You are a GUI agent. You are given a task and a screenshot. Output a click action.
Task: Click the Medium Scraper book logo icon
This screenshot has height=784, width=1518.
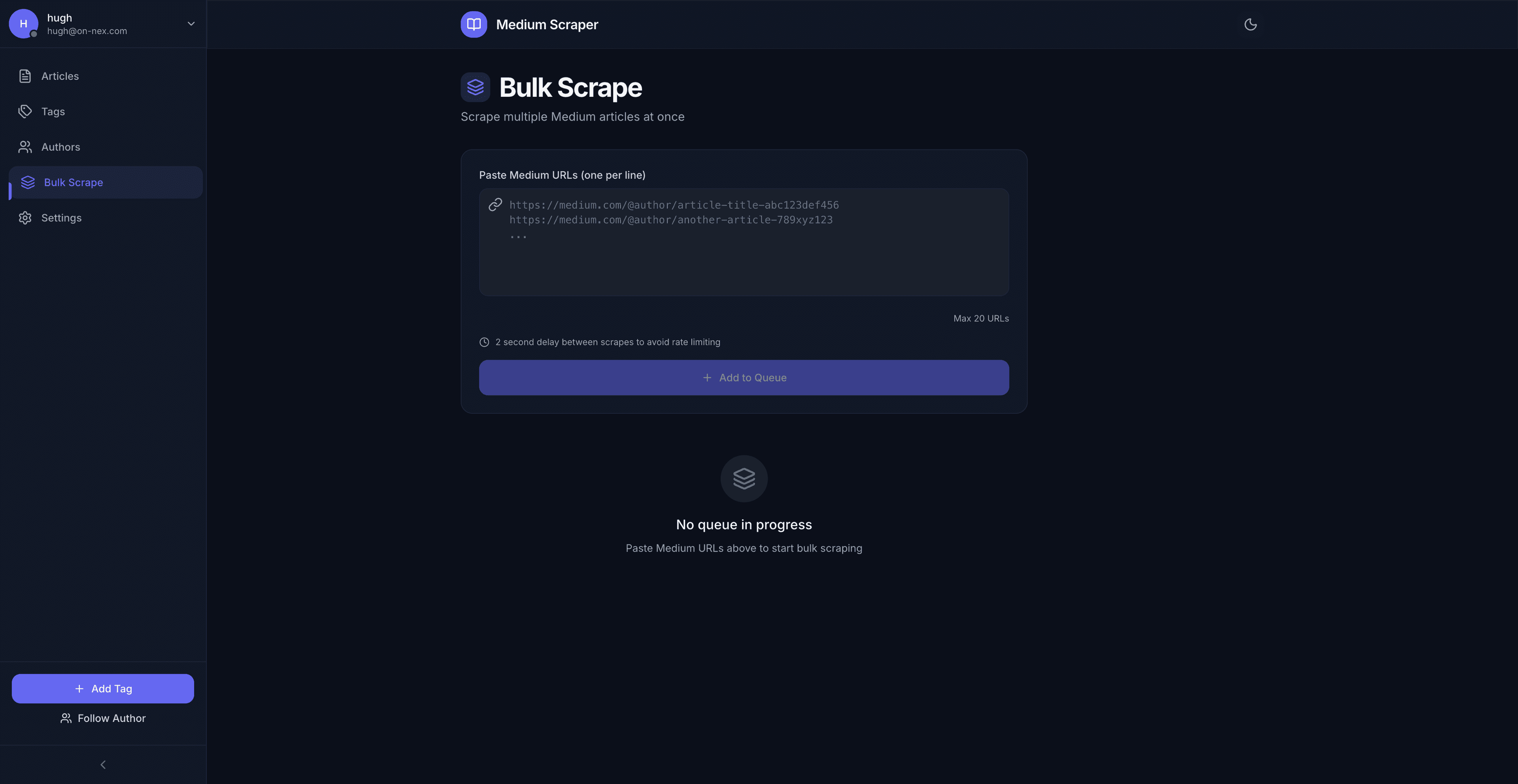click(x=474, y=24)
